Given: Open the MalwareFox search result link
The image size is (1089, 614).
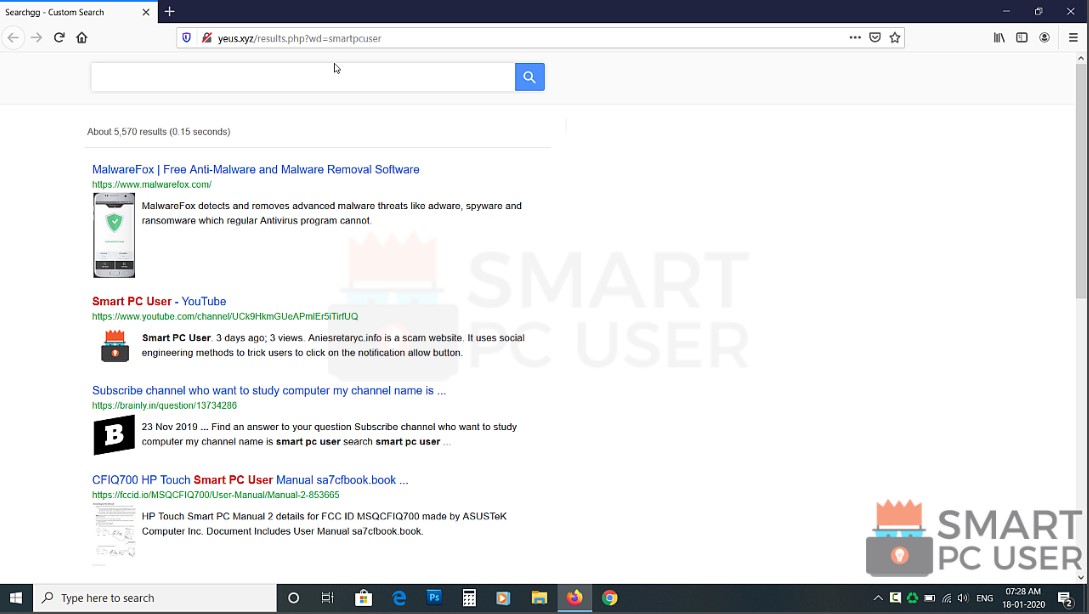Looking at the screenshot, I should (x=255, y=169).
